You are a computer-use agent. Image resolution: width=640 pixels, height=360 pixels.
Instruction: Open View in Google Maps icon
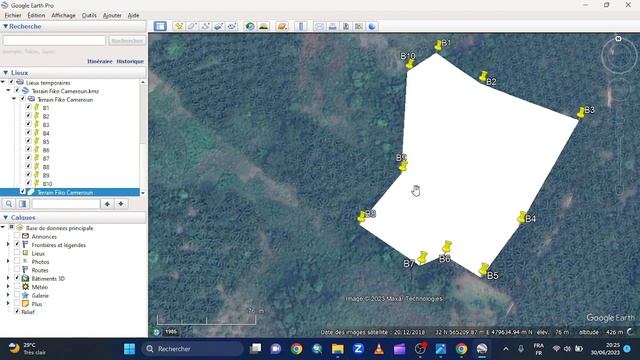pos(359,26)
